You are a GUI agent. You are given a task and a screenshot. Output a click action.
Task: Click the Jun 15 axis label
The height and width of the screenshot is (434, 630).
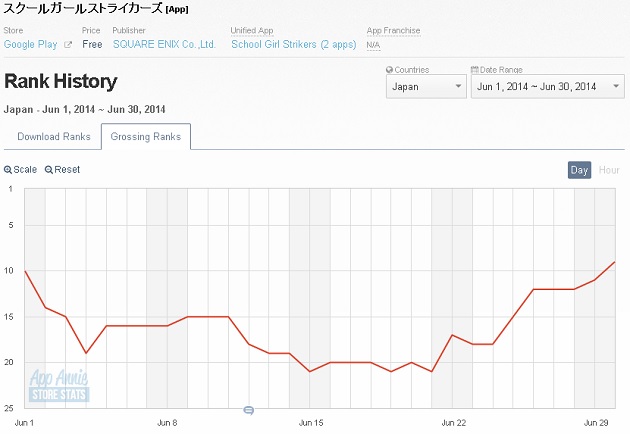coord(311,423)
